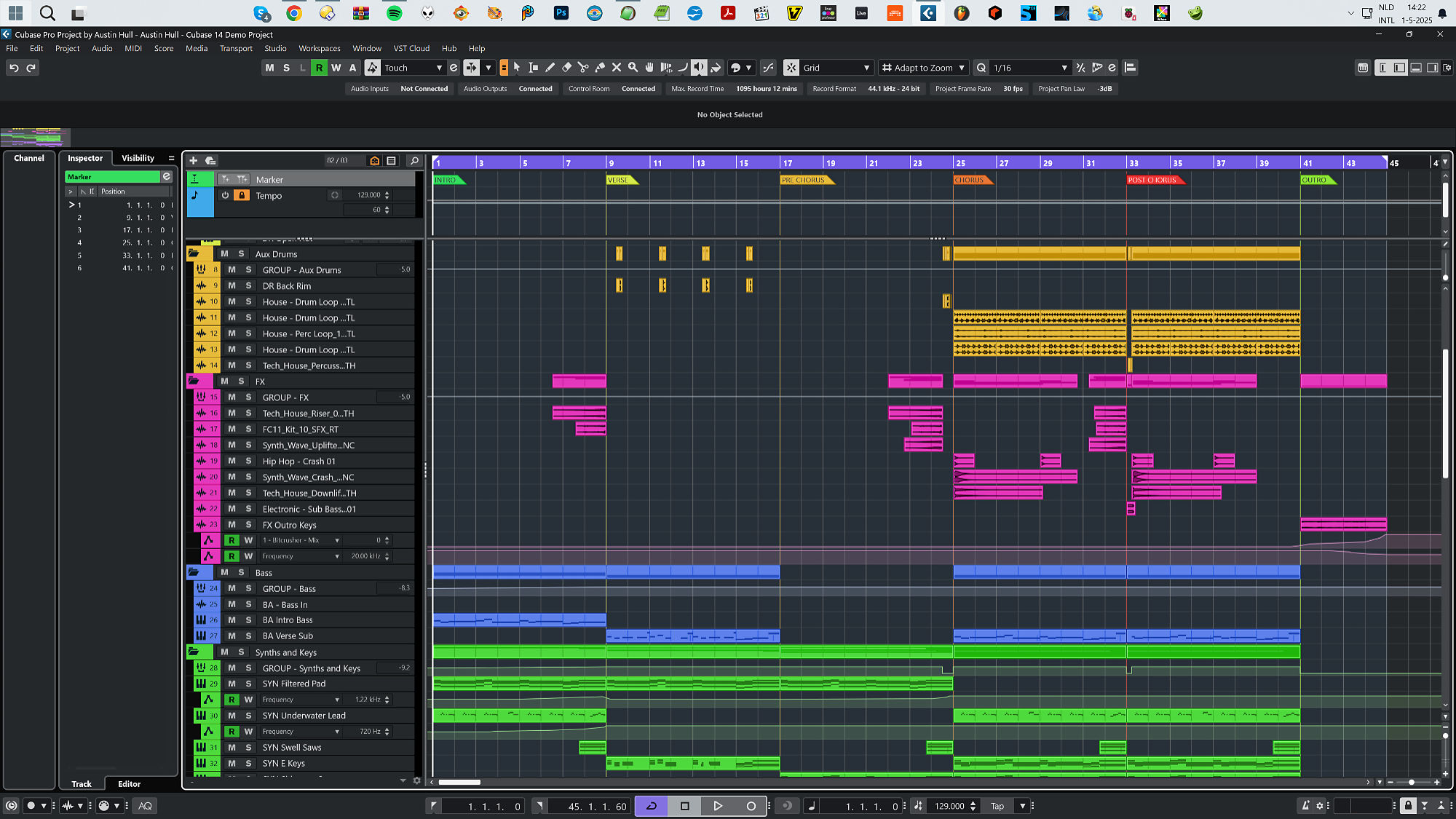This screenshot has width=1456, height=819.
Task: Mute the DR Back Rim track
Action: (232, 286)
